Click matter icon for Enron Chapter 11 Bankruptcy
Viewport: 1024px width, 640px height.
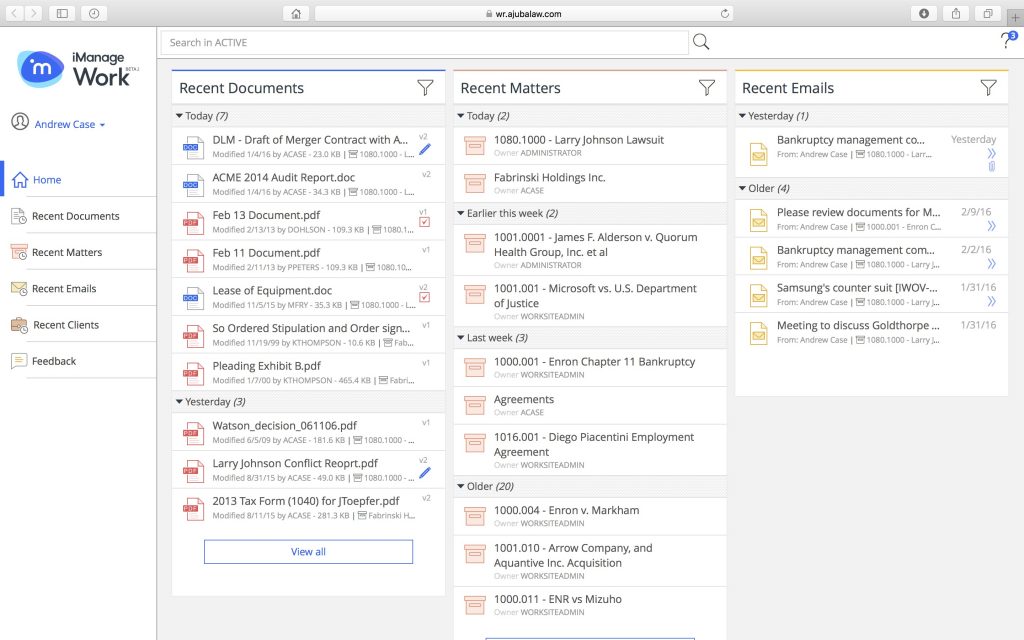click(475, 368)
